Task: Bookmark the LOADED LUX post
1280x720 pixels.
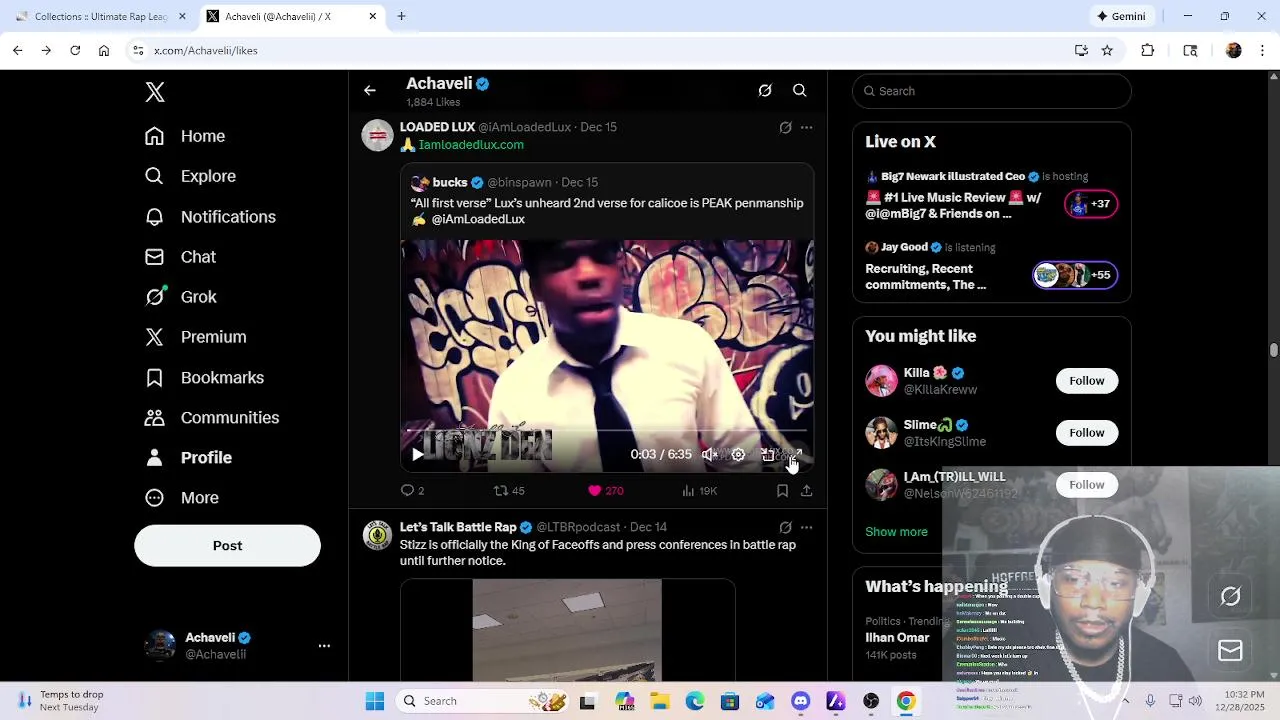Action: tap(782, 491)
